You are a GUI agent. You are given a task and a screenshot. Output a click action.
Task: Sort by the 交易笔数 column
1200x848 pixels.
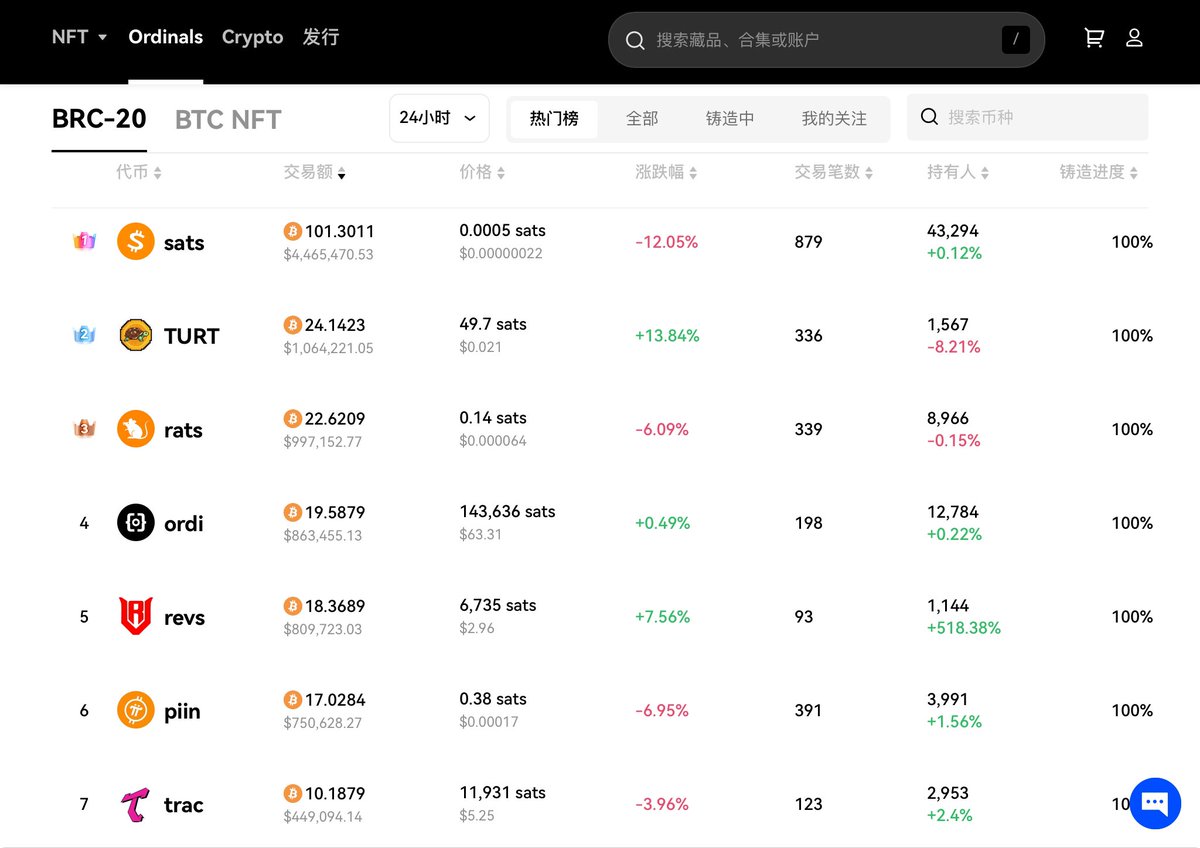click(x=834, y=172)
